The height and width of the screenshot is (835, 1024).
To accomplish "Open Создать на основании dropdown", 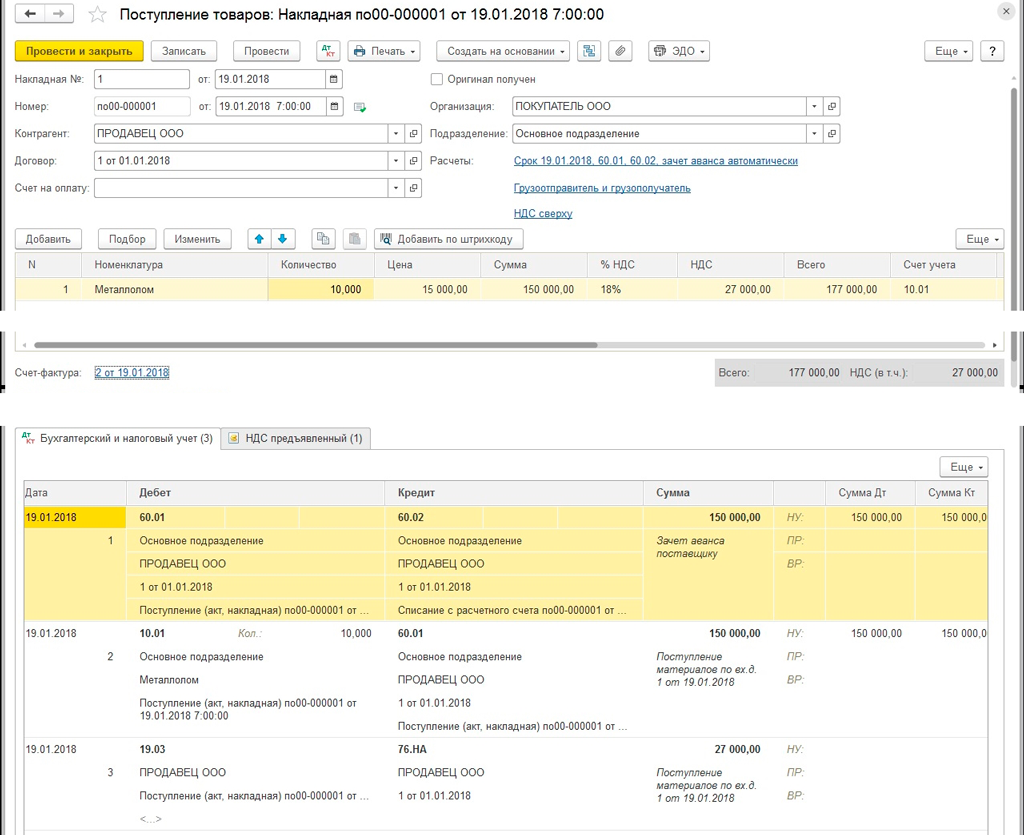I will [x=503, y=51].
